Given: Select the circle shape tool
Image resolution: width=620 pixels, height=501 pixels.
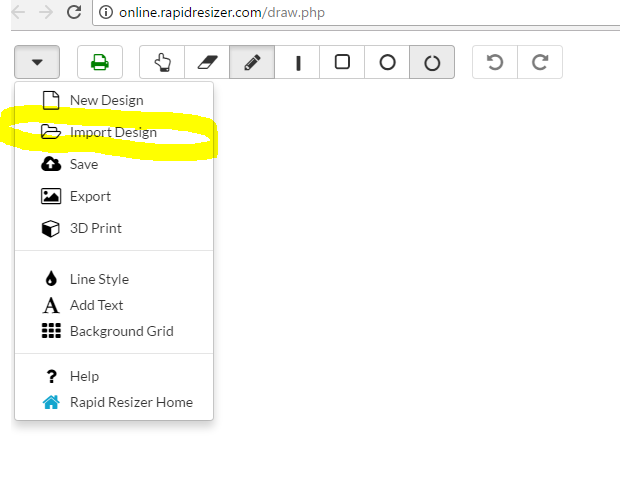Looking at the screenshot, I should tap(388, 62).
